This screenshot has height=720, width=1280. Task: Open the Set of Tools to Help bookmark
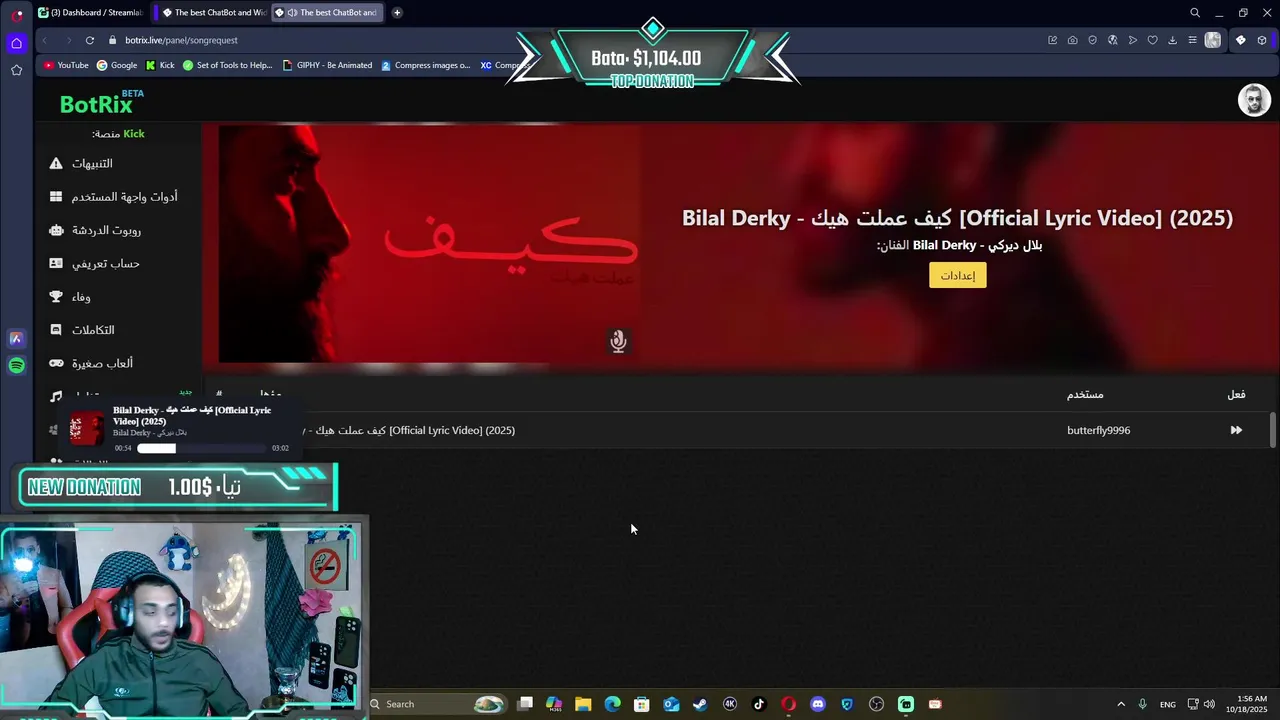227,65
